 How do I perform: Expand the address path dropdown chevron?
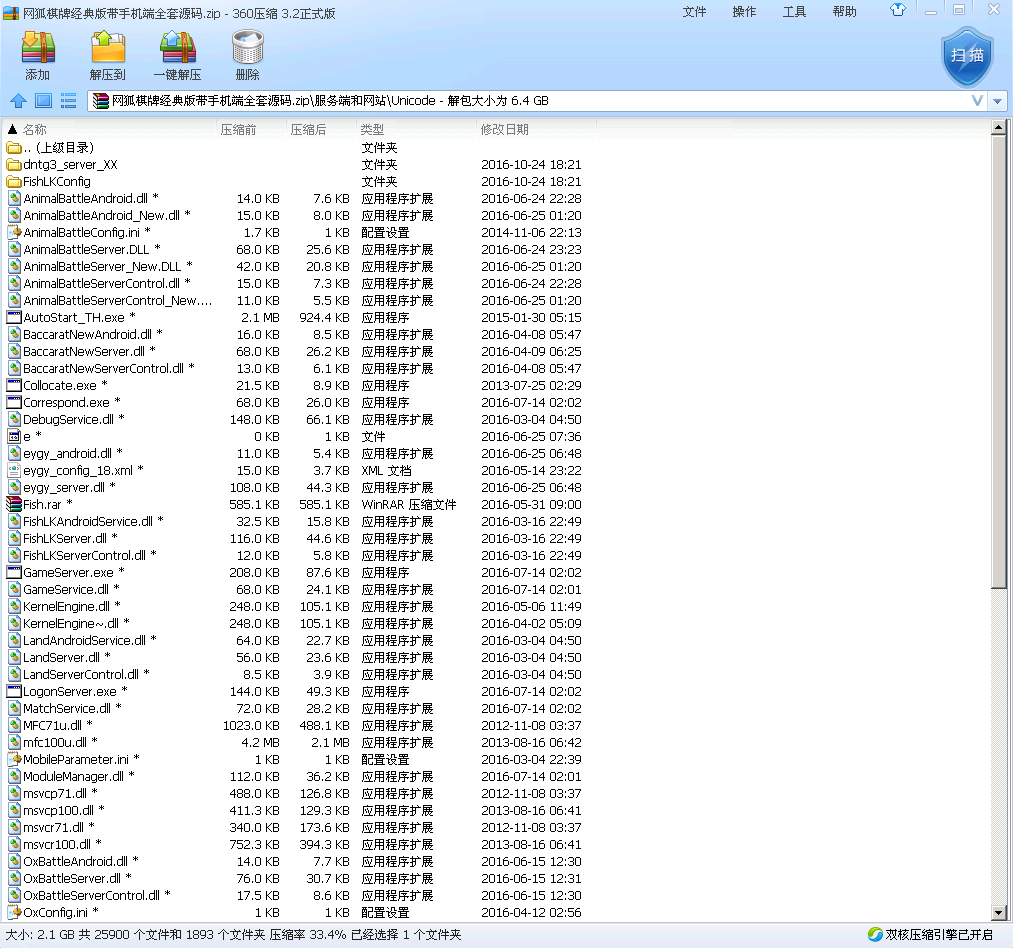coord(977,101)
